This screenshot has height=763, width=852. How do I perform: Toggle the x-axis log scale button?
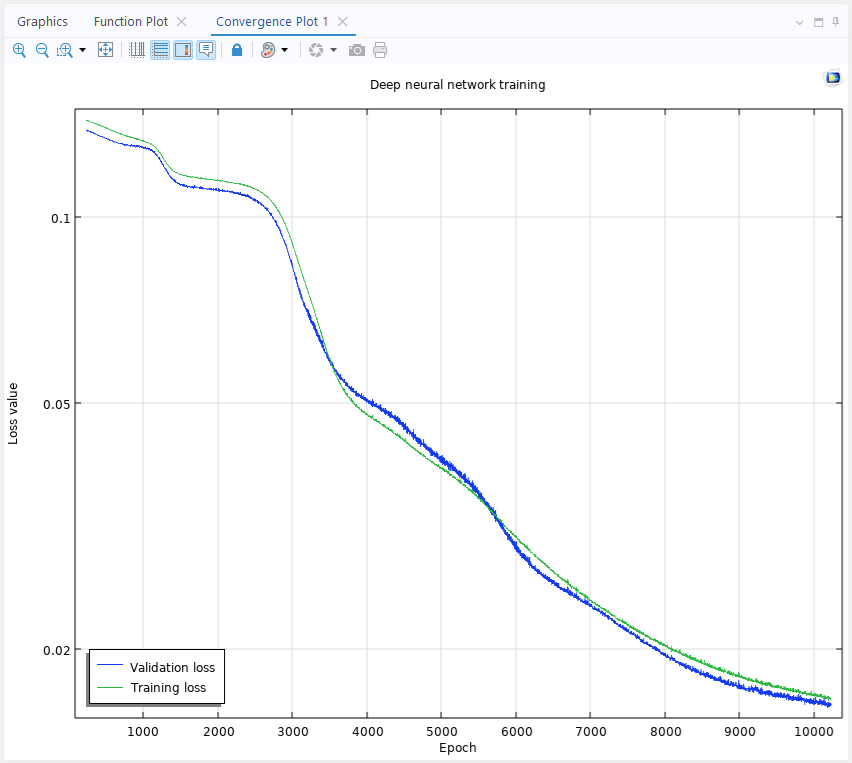pos(137,50)
